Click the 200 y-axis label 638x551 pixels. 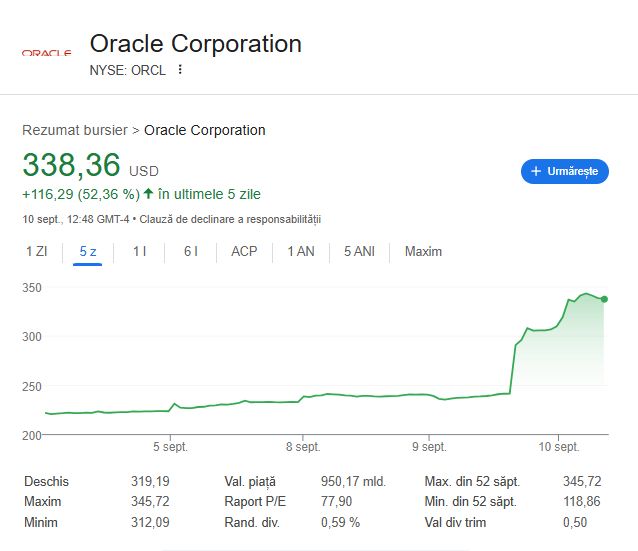click(32, 435)
